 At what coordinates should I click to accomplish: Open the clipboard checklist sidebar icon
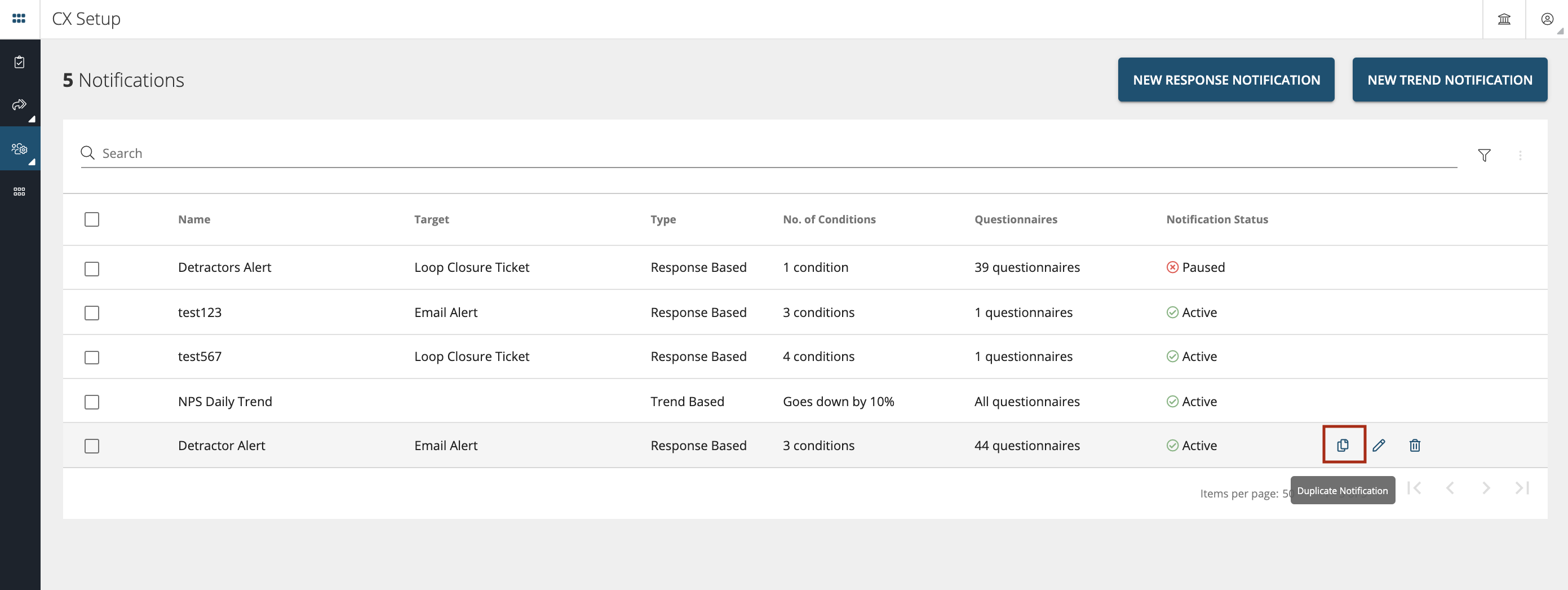coord(20,62)
